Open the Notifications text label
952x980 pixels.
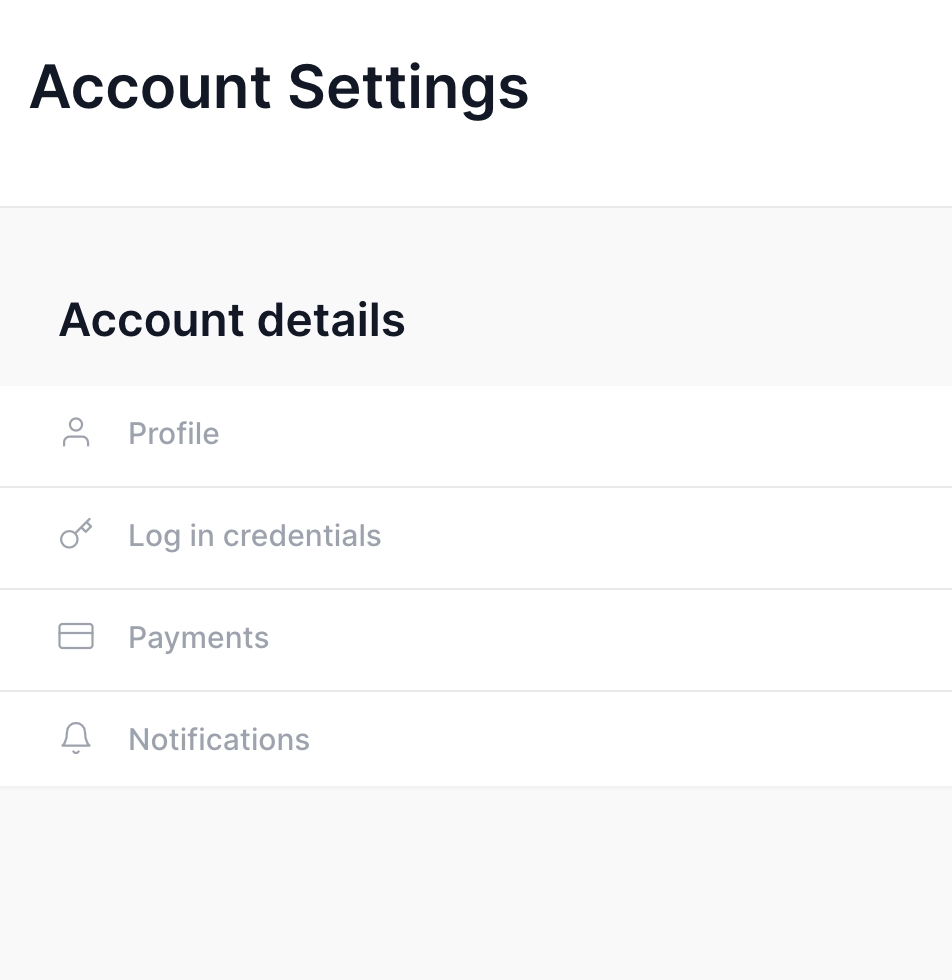point(218,740)
